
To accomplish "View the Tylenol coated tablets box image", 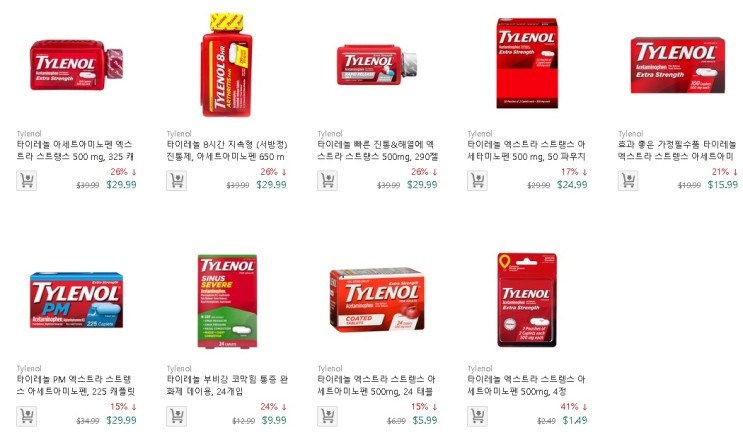I will click(377, 300).
